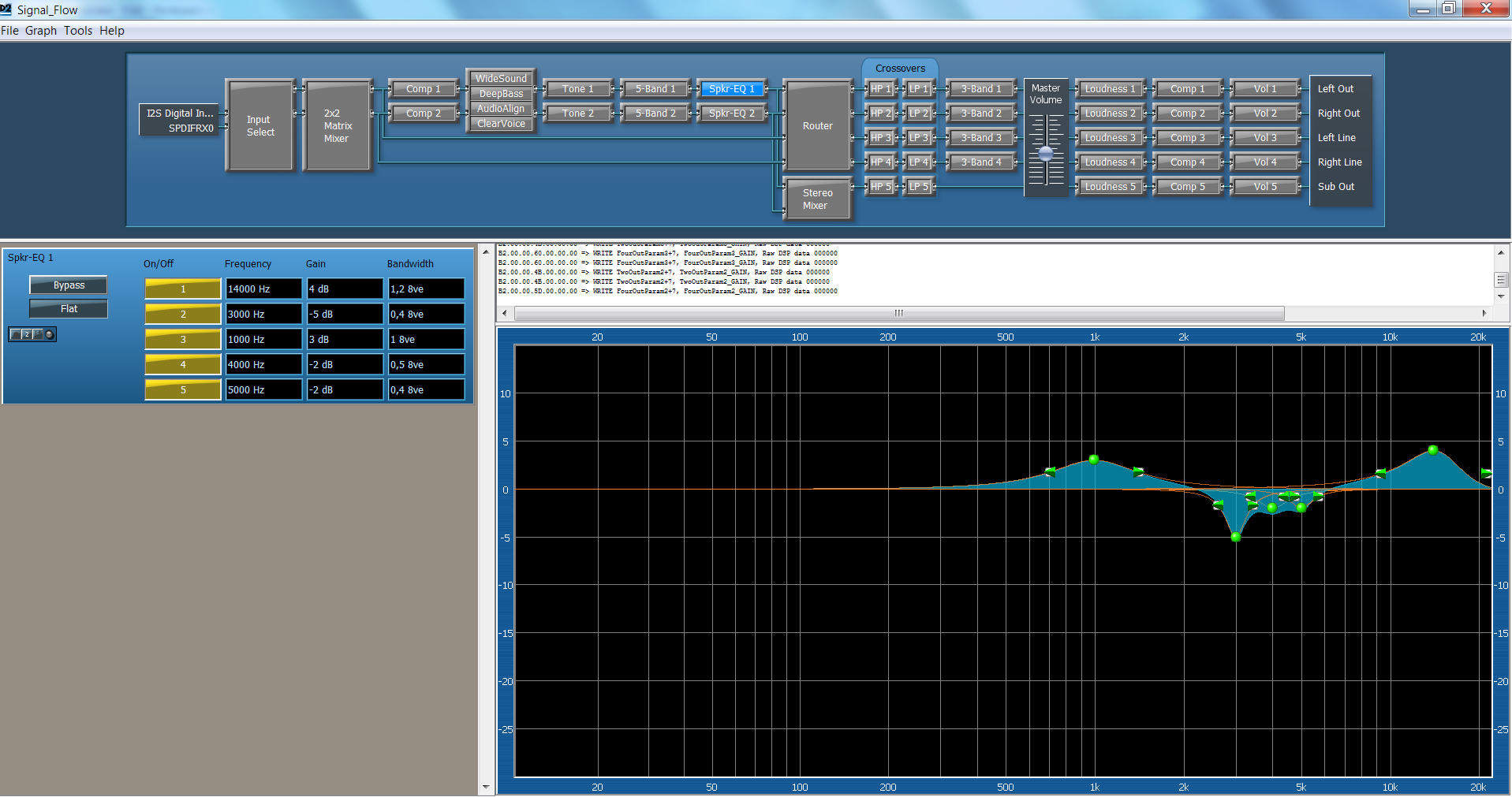The height and width of the screenshot is (797, 1512).
Task: Open the Router block
Action: click(817, 125)
